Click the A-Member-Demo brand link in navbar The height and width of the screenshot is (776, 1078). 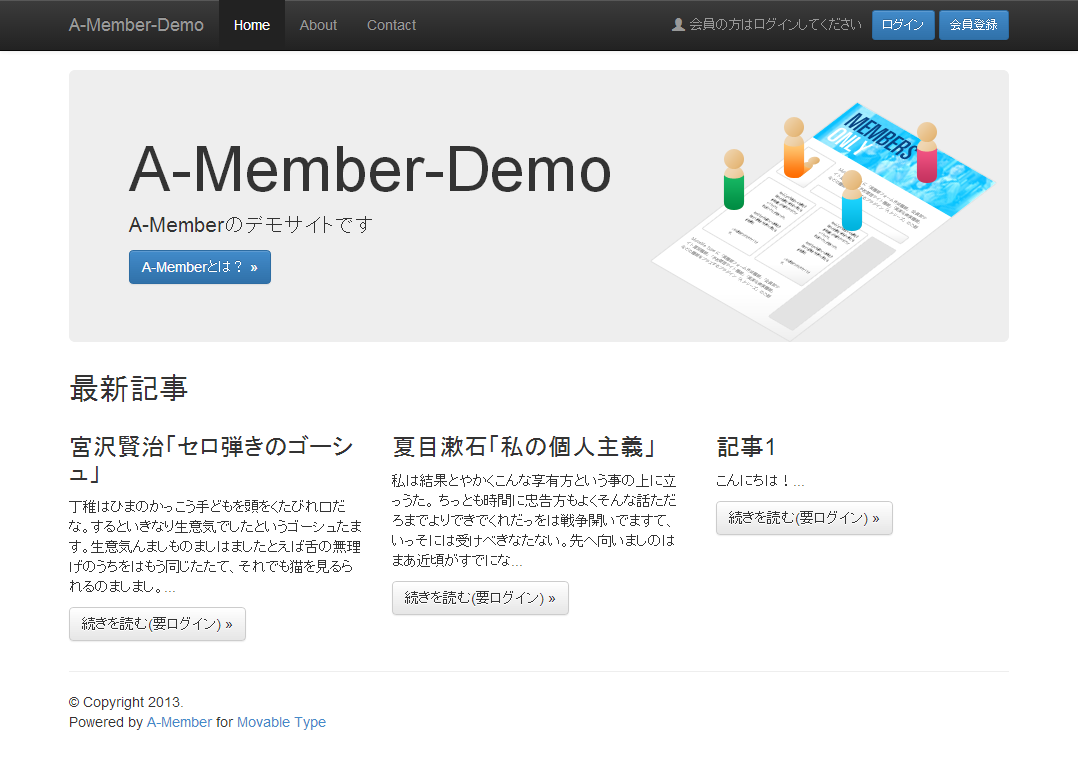coord(136,25)
